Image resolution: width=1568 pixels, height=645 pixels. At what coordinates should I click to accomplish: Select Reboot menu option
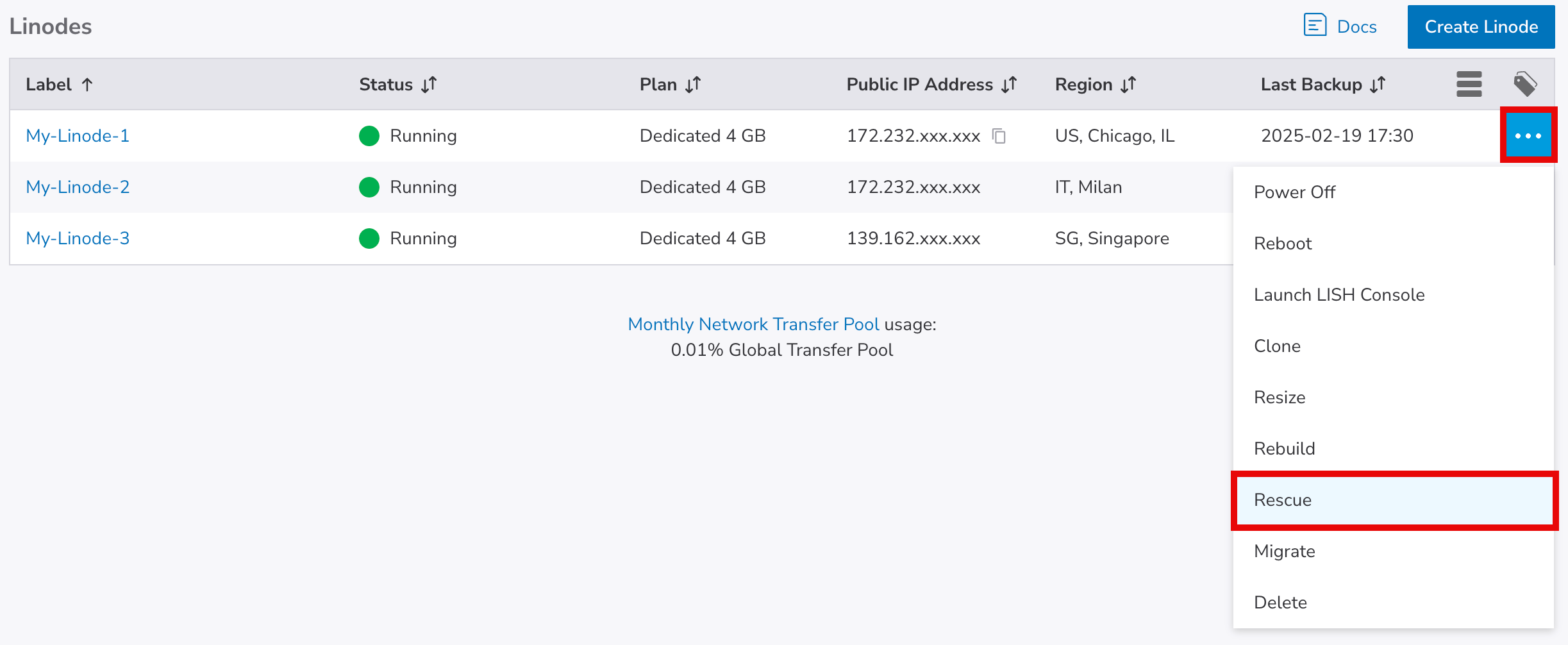point(1283,244)
